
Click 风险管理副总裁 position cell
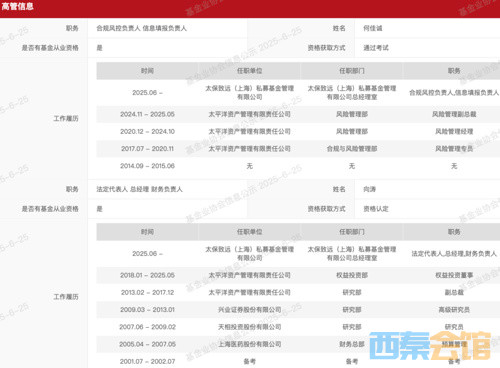pos(454,114)
